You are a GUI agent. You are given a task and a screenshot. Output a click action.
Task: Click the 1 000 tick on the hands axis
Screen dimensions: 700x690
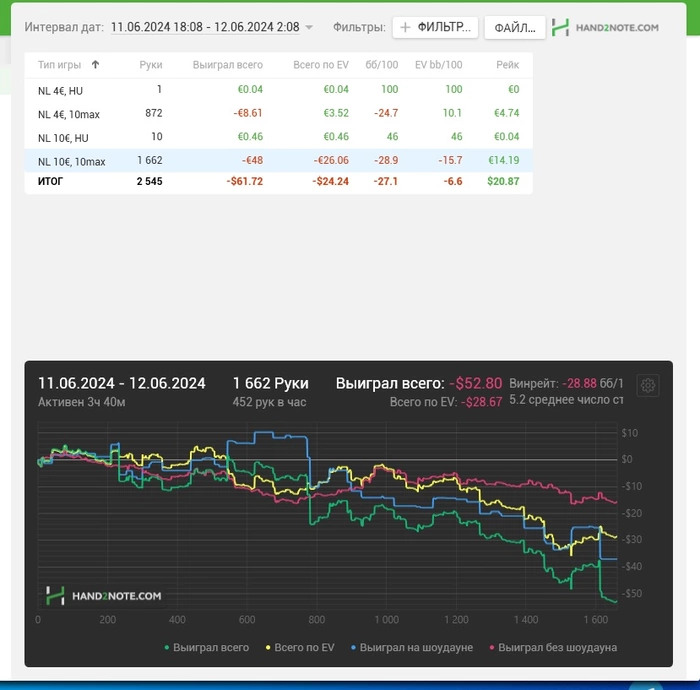[x=387, y=619]
